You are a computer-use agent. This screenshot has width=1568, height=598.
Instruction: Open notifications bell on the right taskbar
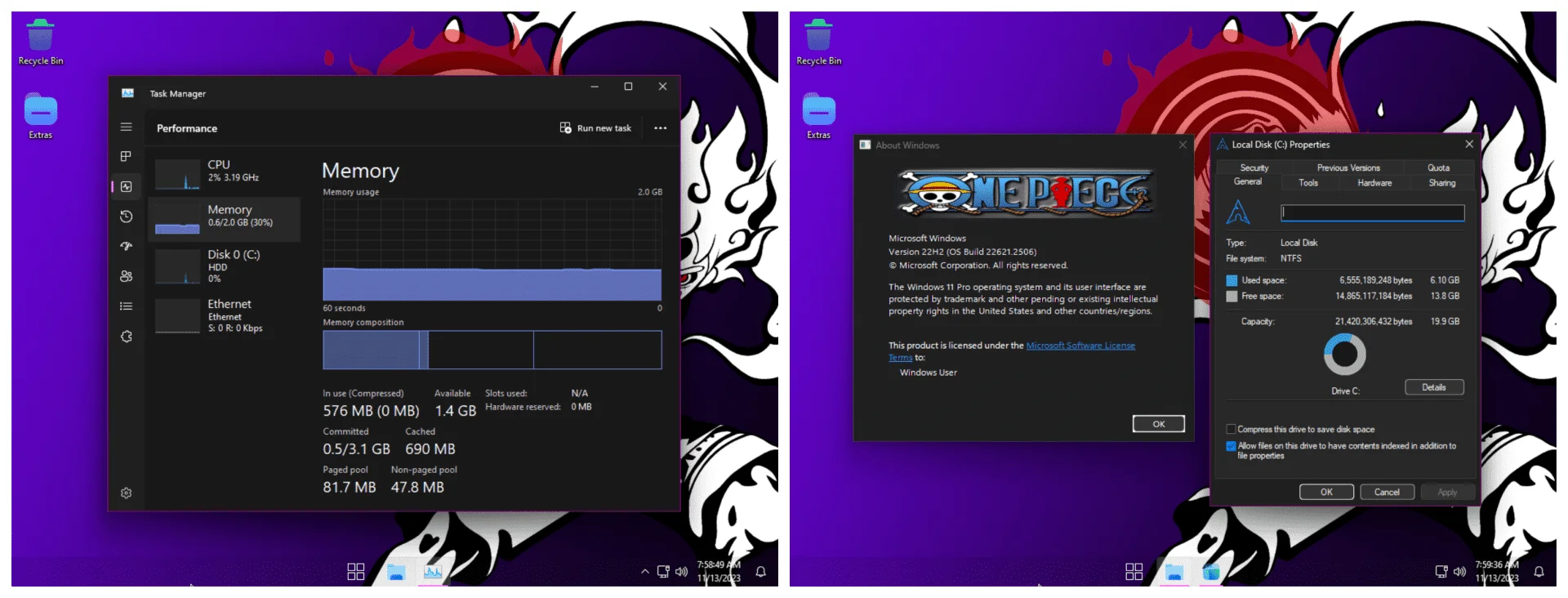pos(1539,571)
